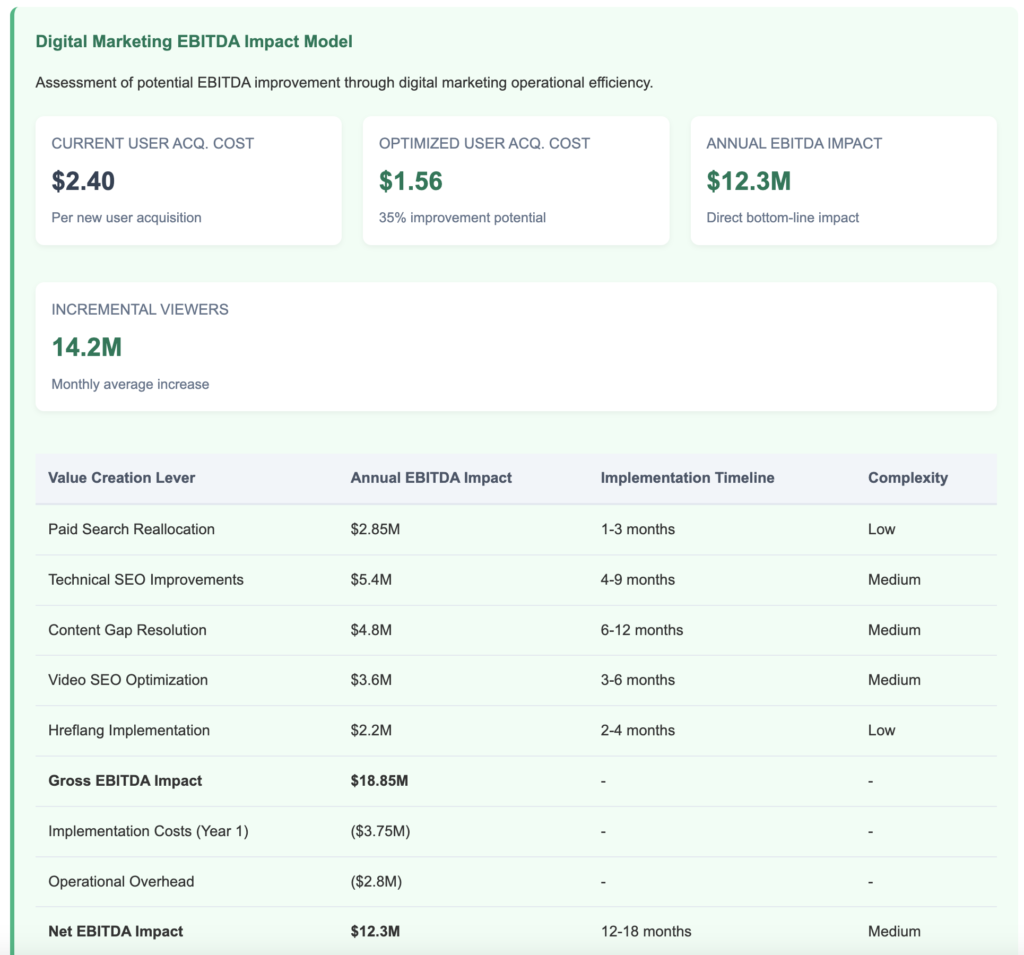Click the Digital Marketing EBITDA Impact Model heading
This screenshot has width=1024, height=955.
point(194,42)
